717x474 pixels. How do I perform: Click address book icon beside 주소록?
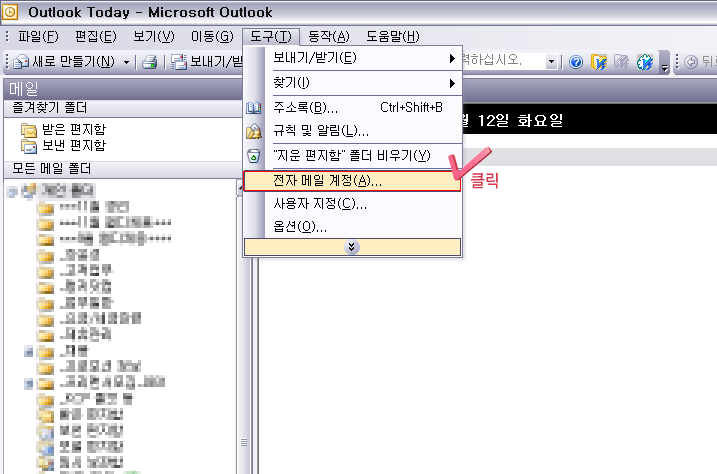click(254, 108)
